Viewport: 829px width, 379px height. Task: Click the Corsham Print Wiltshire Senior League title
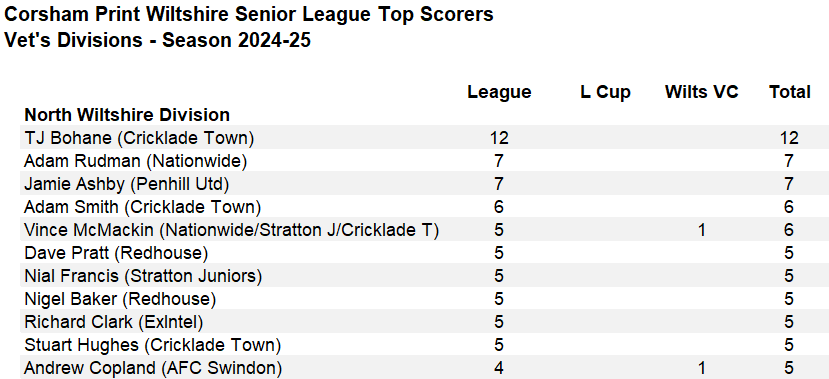[248, 14]
